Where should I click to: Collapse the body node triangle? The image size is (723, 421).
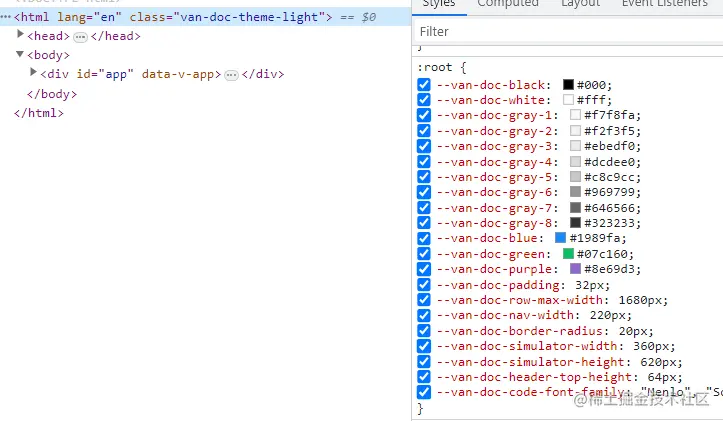[20, 54]
